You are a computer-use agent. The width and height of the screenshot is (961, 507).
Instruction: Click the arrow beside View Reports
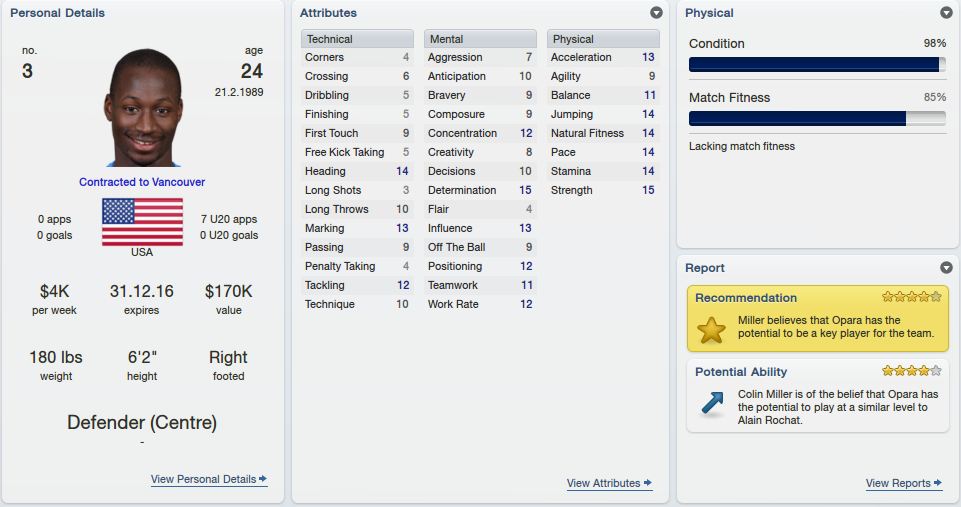pyautogui.click(x=937, y=483)
